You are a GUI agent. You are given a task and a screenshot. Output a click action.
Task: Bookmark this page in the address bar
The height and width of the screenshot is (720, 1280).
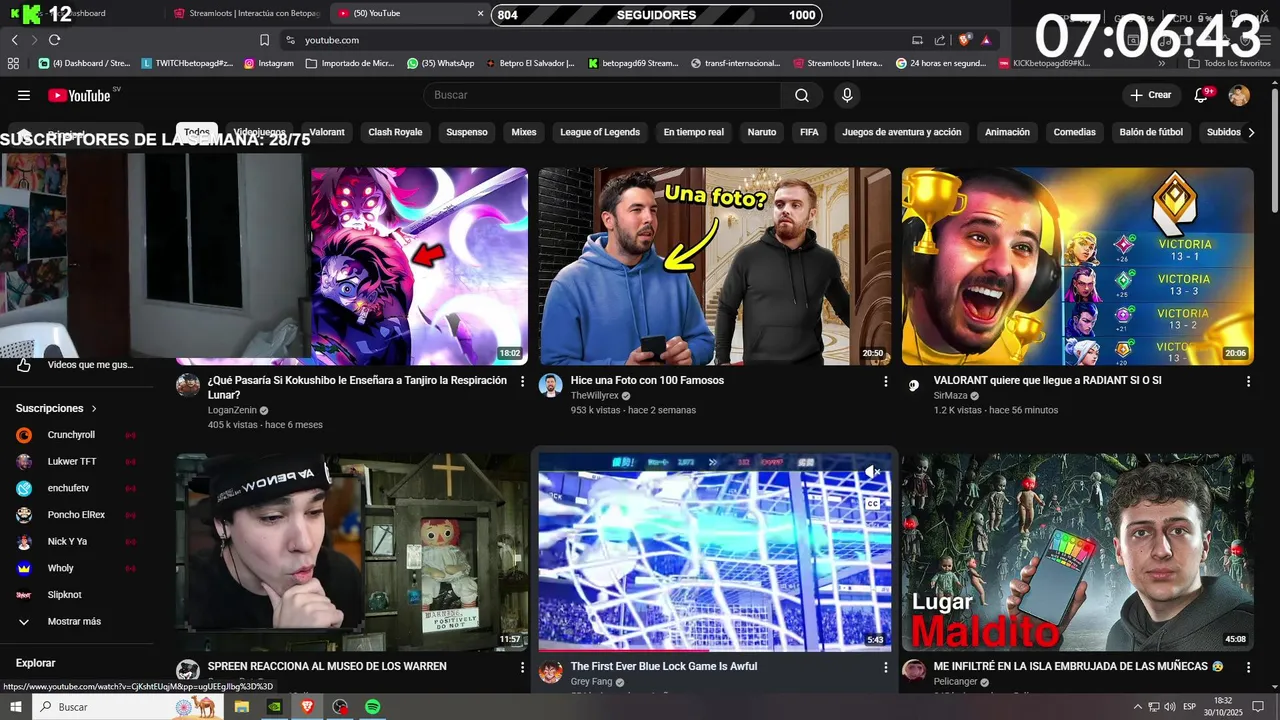click(264, 40)
